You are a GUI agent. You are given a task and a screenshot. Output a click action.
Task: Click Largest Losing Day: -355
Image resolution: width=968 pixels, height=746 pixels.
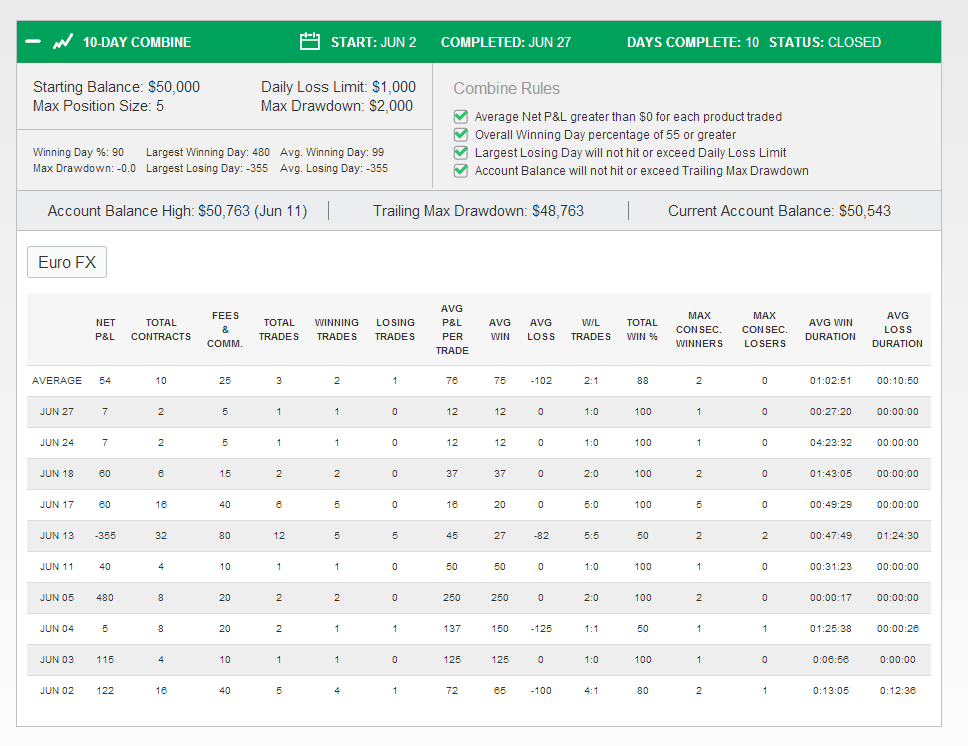[x=207, y=168]
